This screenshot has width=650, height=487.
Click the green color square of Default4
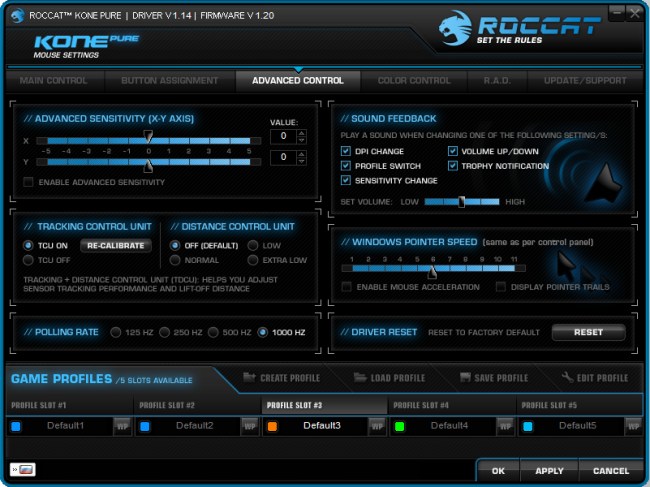(399, 426)
